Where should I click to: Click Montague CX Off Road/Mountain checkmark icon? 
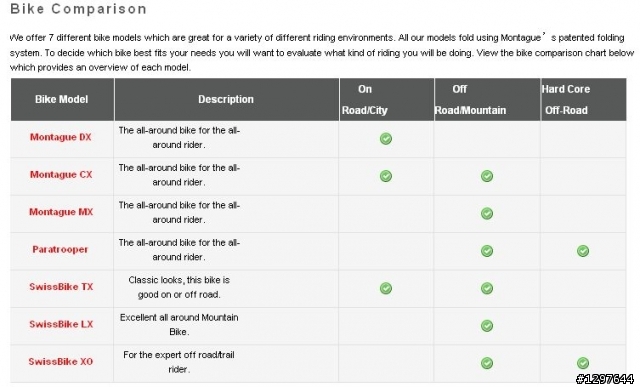(487, 176)
